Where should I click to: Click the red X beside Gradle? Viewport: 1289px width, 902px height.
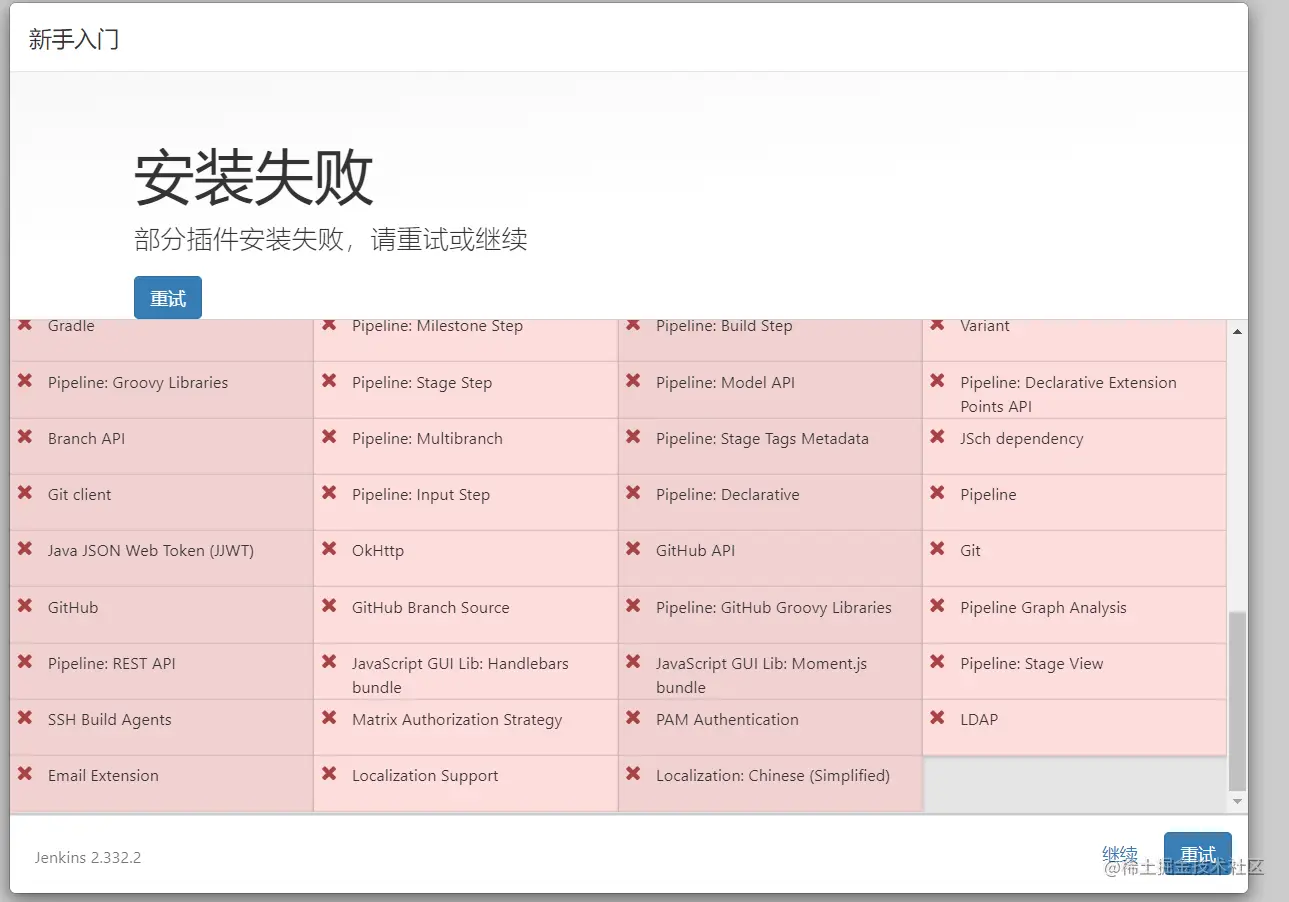(25, 325)
